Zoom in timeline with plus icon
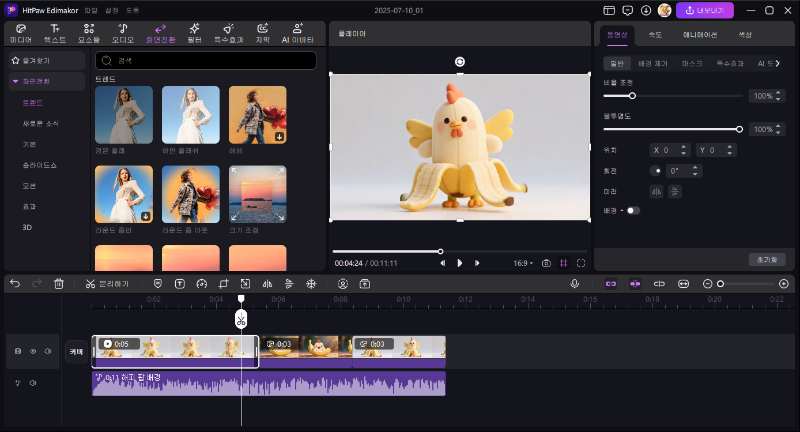800x432 pixels. (x=784, y=284)
